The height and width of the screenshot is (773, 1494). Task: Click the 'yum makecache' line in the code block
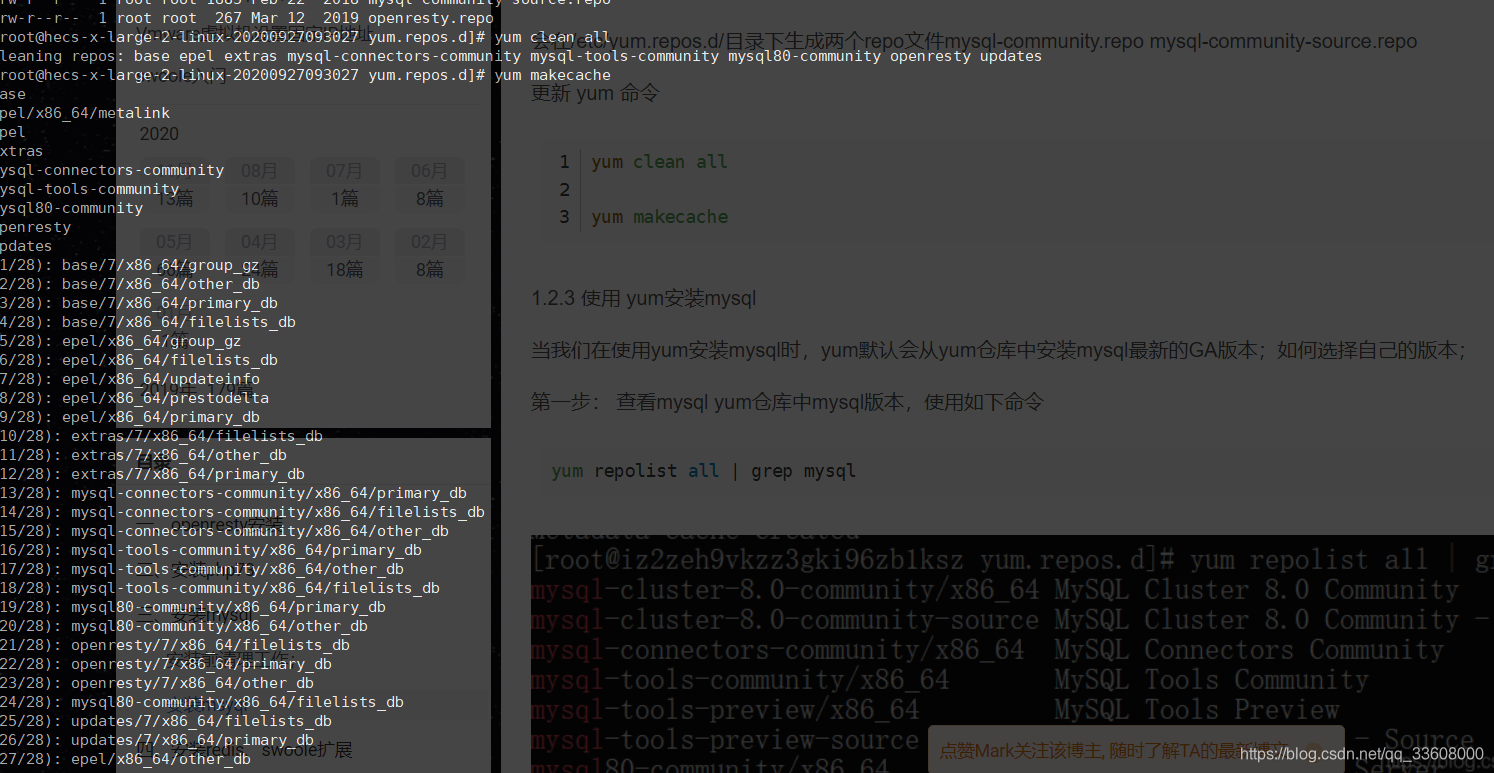point(660,217)
